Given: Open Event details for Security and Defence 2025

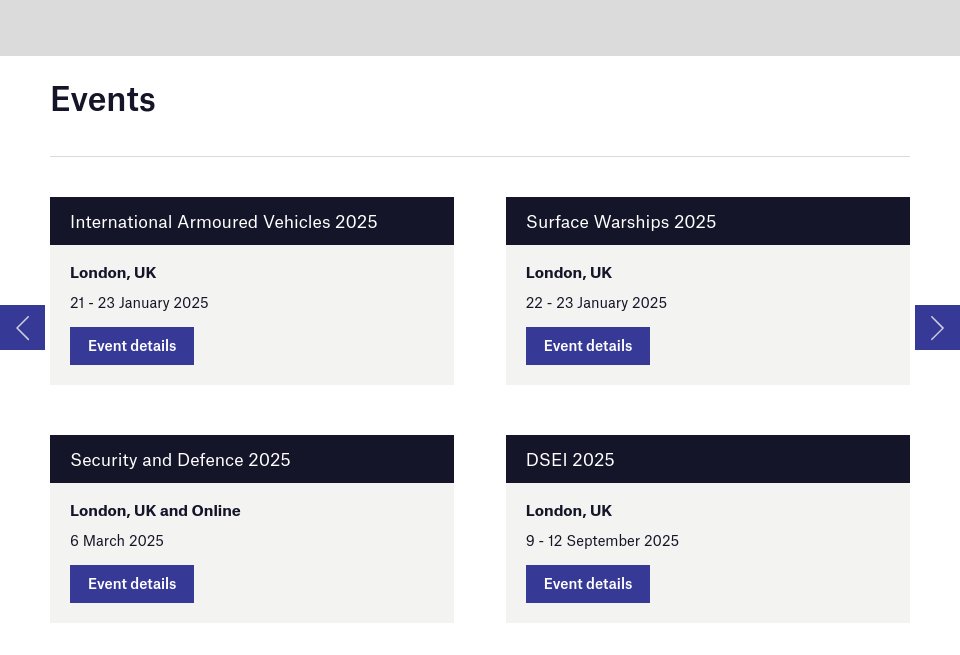Looking at the screenshot, I should [131, 583].
